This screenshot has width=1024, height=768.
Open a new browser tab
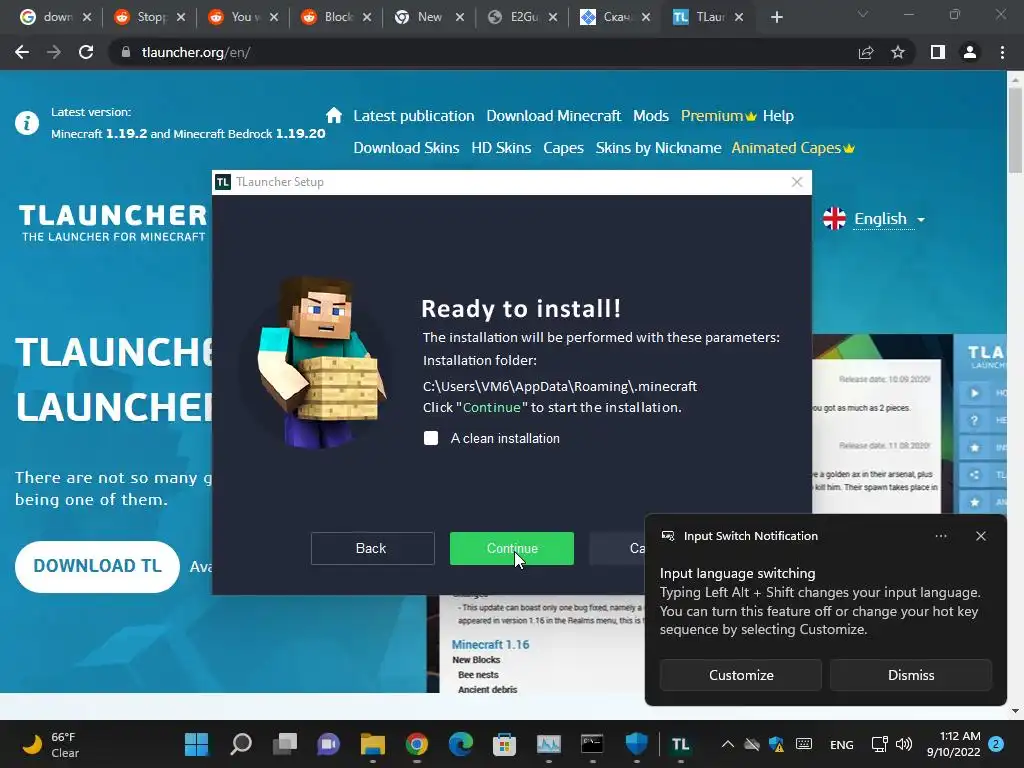(x=776, y=17)
